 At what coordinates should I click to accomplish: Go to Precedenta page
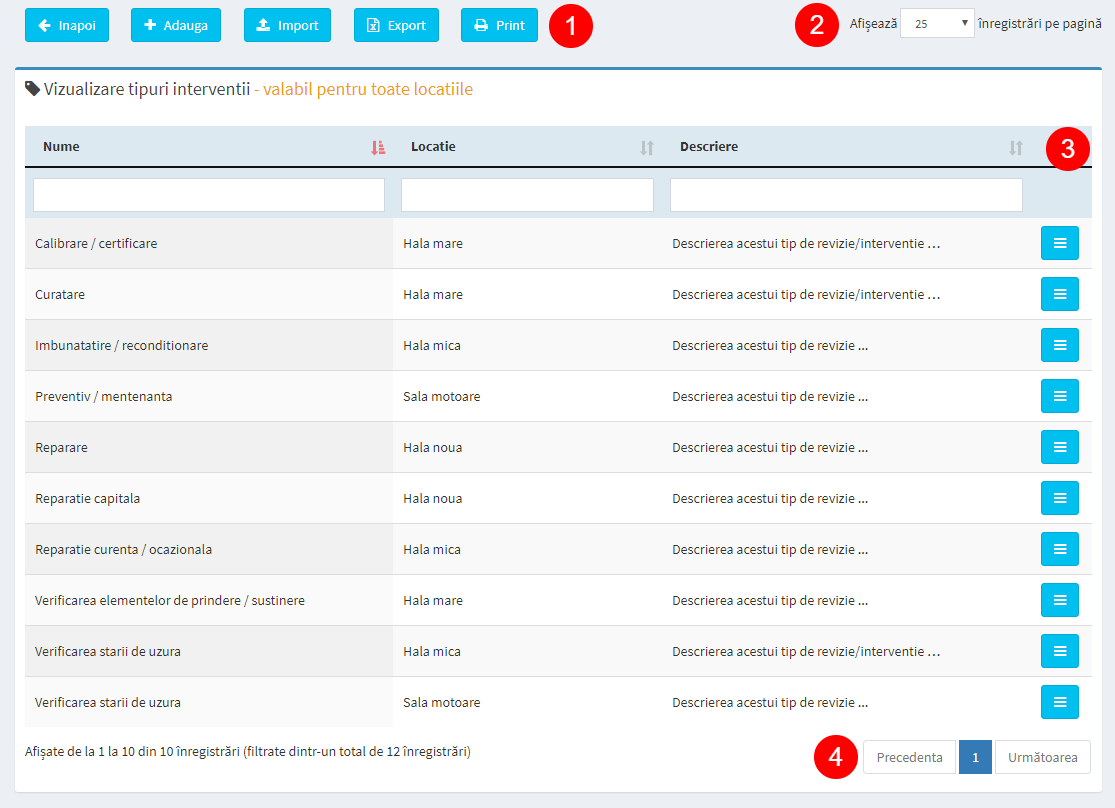(909, 758)
